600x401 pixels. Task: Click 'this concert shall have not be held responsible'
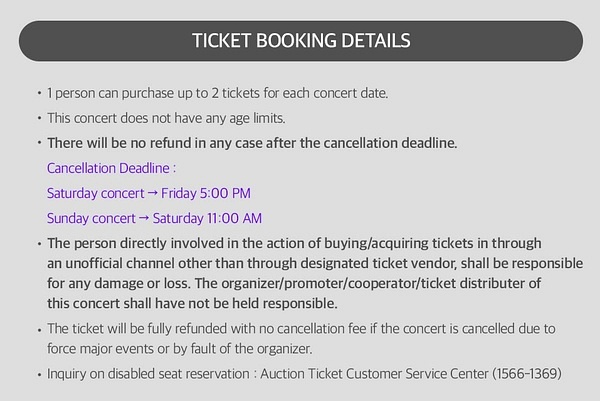point(192,303)
